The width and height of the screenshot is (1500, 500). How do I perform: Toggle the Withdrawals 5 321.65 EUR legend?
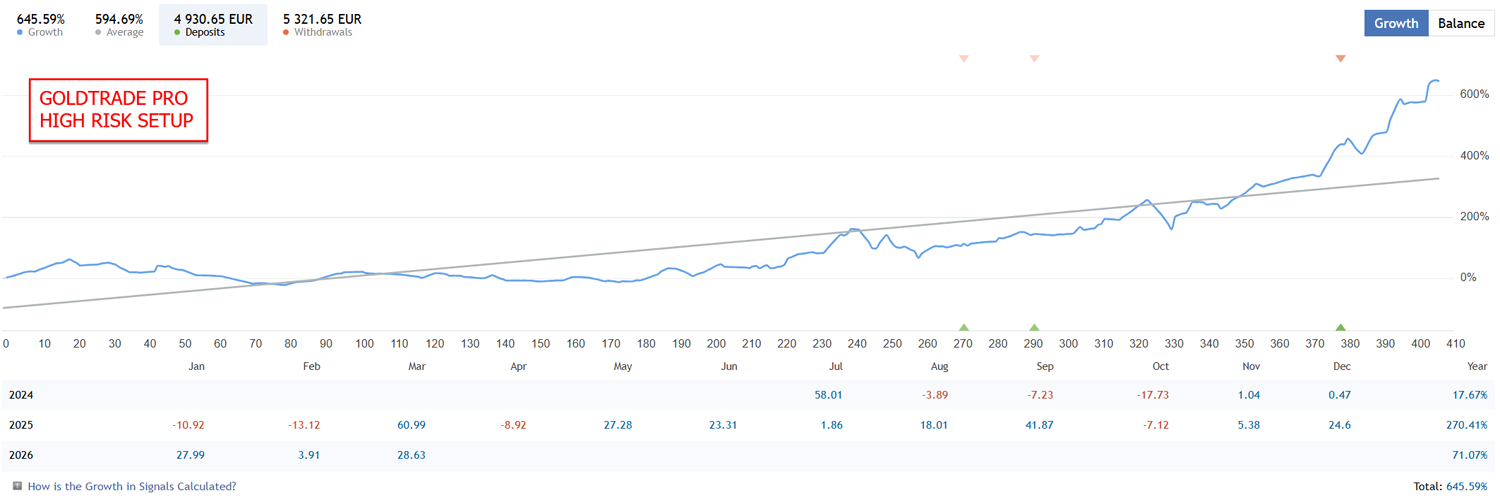[x=322, y=25]
